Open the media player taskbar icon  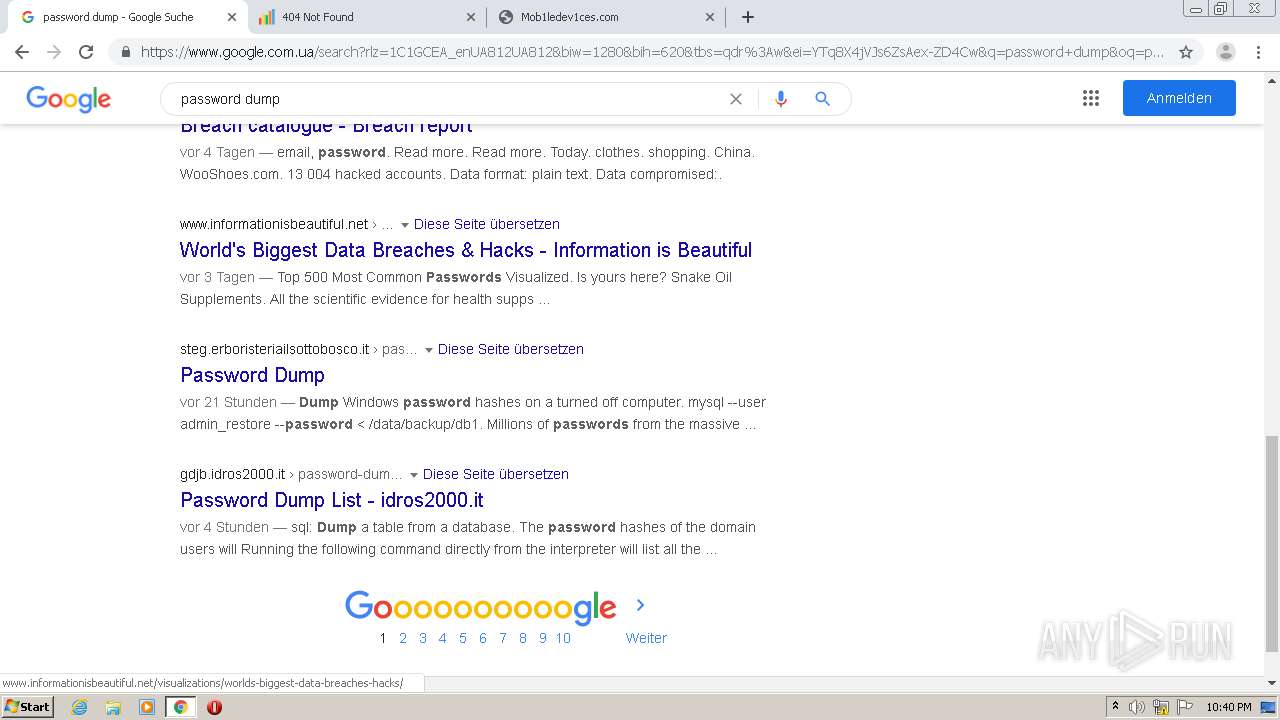pos(147,707)
